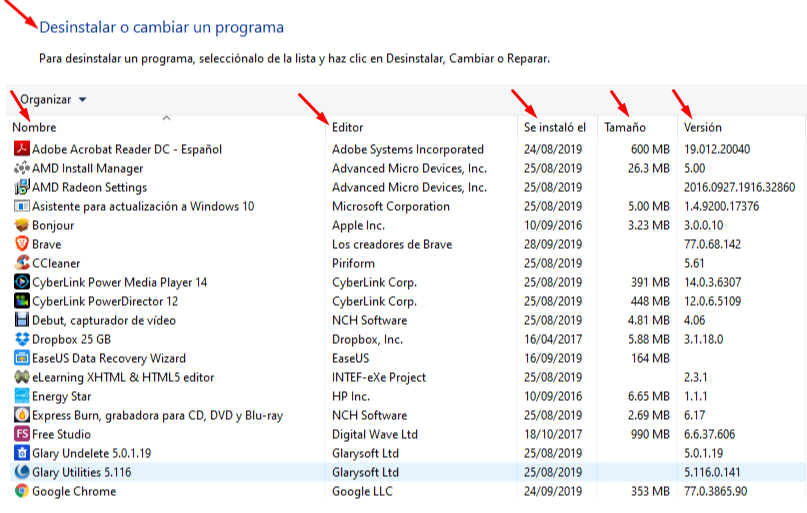The image size is (807, 513).
Task: Click the Energy Star icon
Action: click(22, 396)
